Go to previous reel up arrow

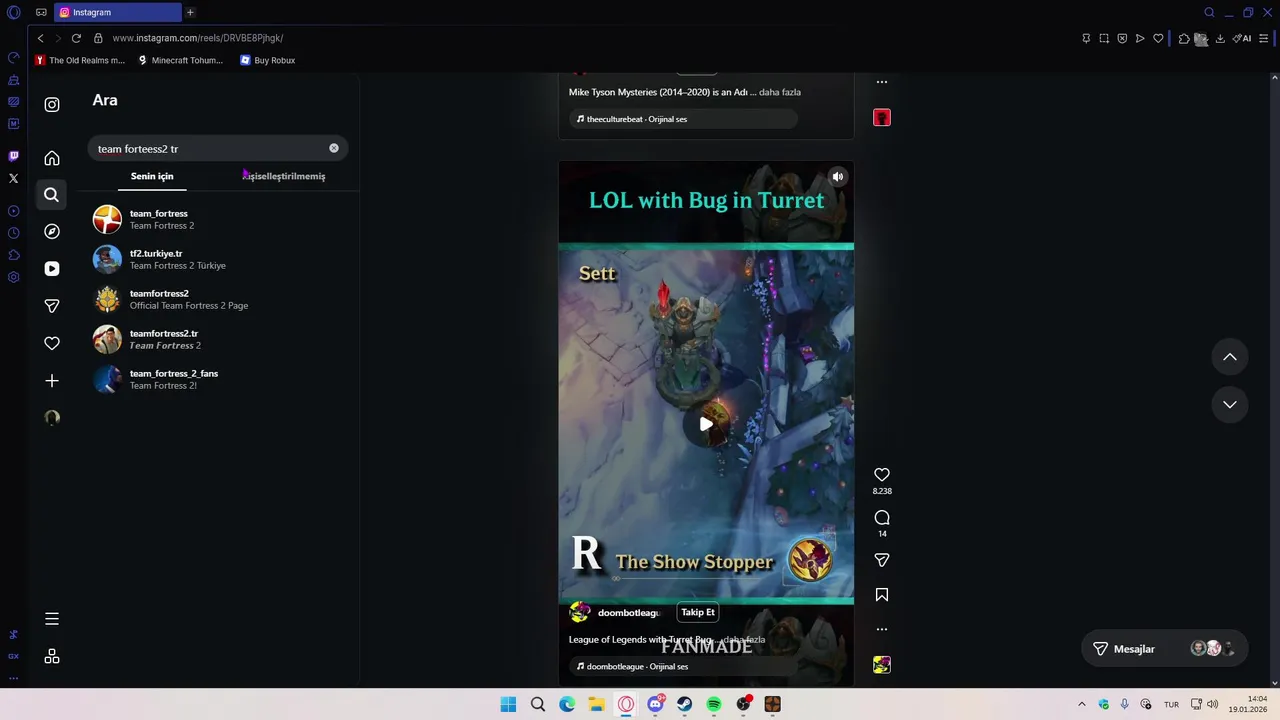tap(1230, 357)
